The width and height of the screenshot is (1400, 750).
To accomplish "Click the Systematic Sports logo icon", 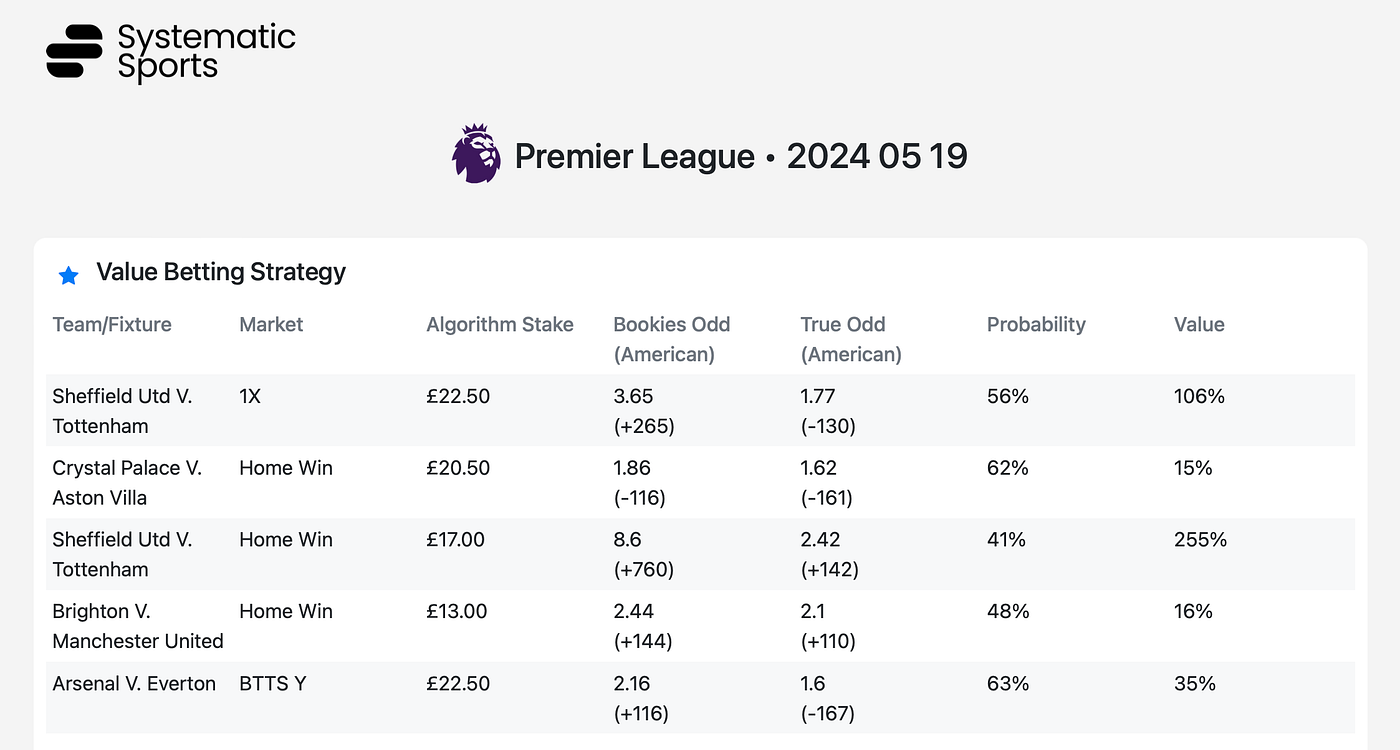I will pyautogui.click(x=74, y=51).
